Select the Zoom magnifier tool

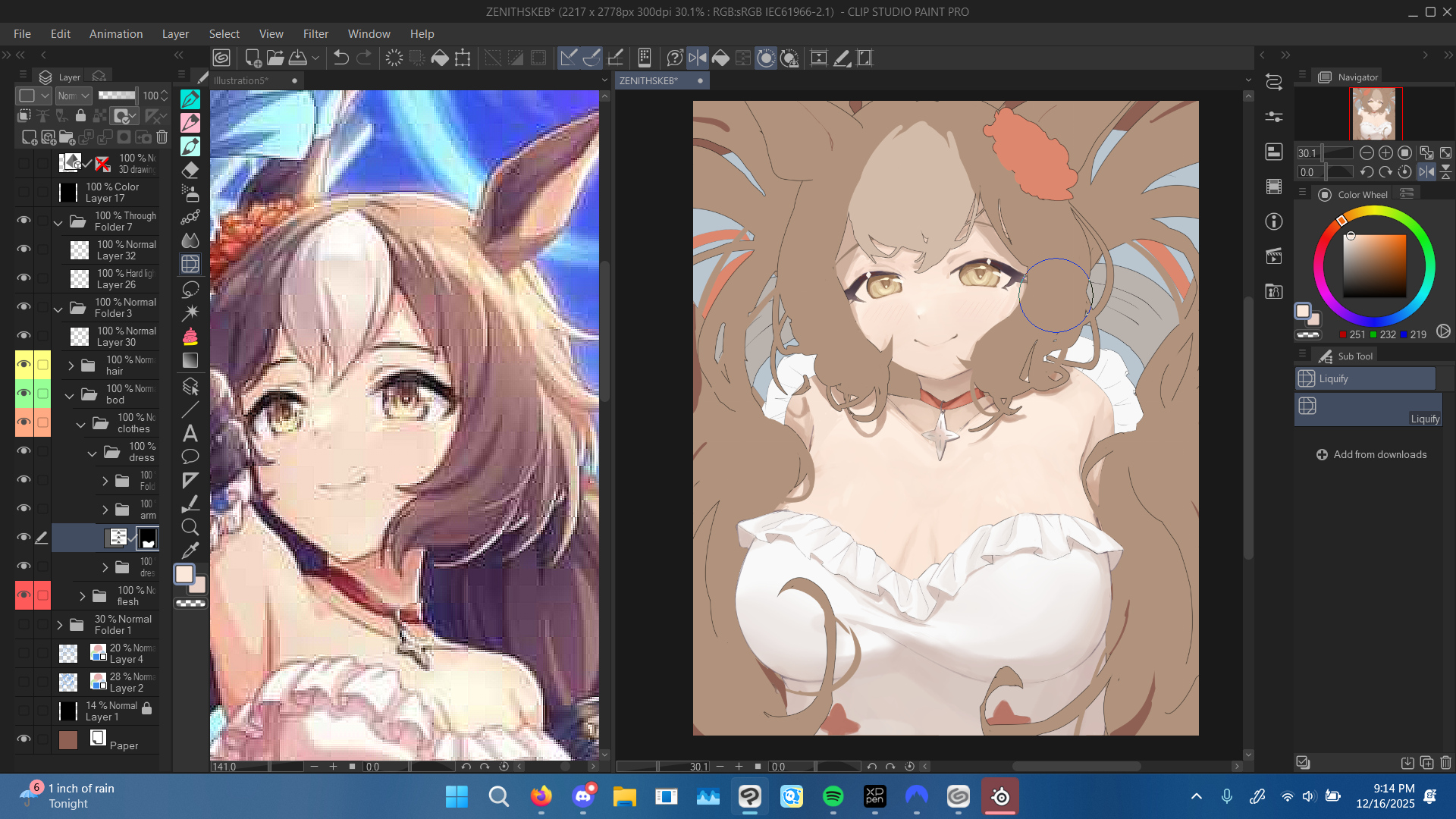[190, 527]
